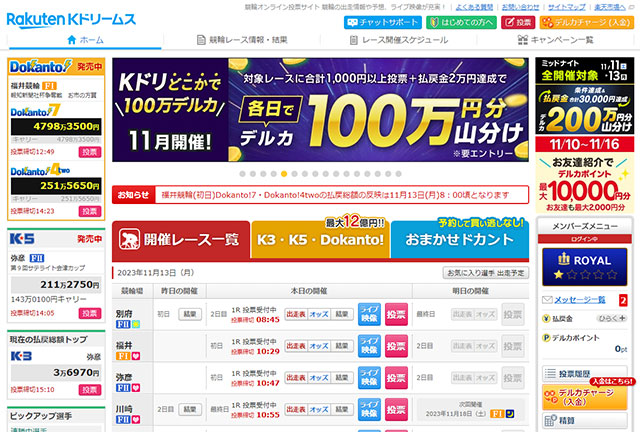Open 福井 オッズ for today
Screen dimensions: 640x432
(319, 346)
